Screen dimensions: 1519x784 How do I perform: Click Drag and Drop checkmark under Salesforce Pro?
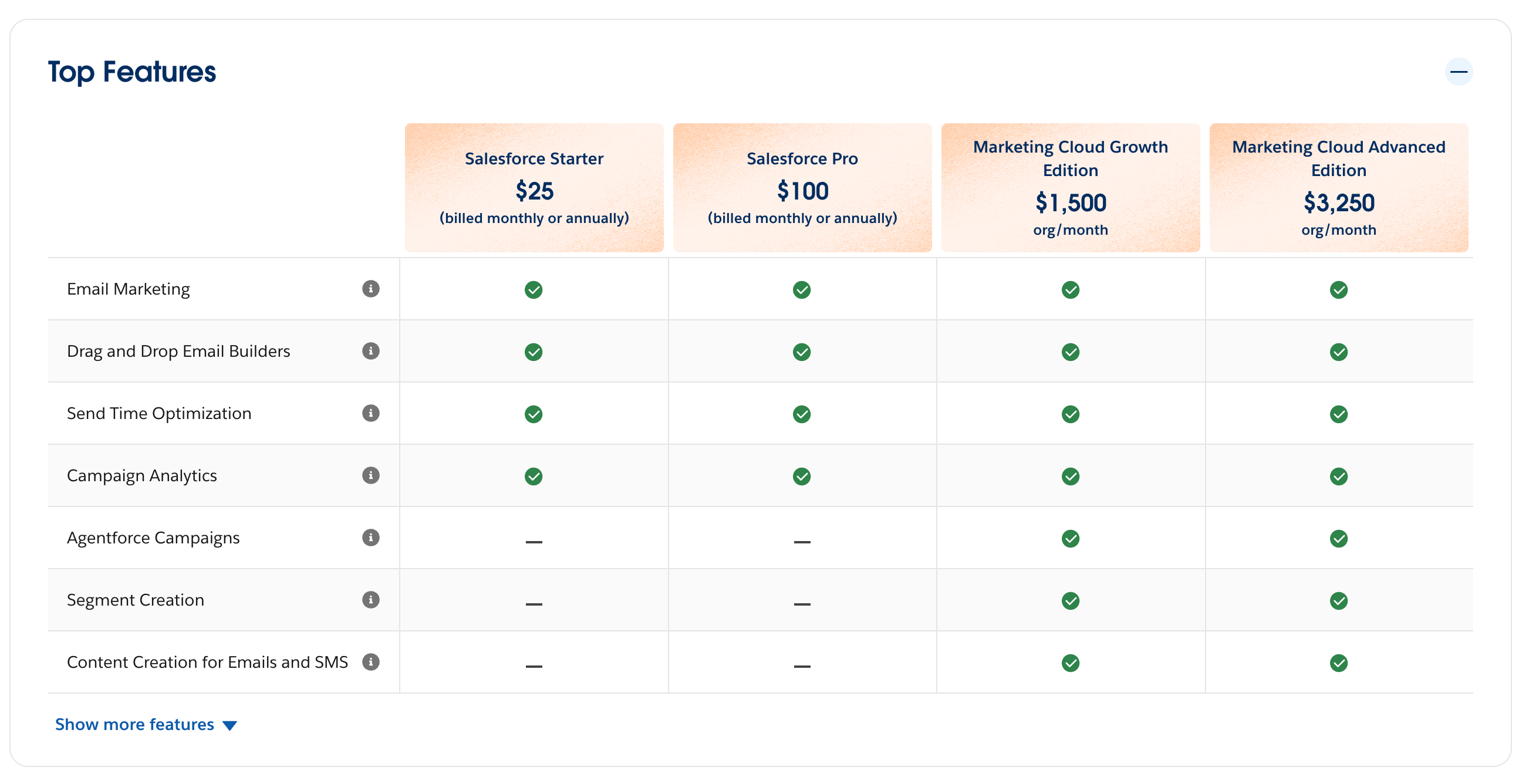pyautogui.click(x=802, y=353)
